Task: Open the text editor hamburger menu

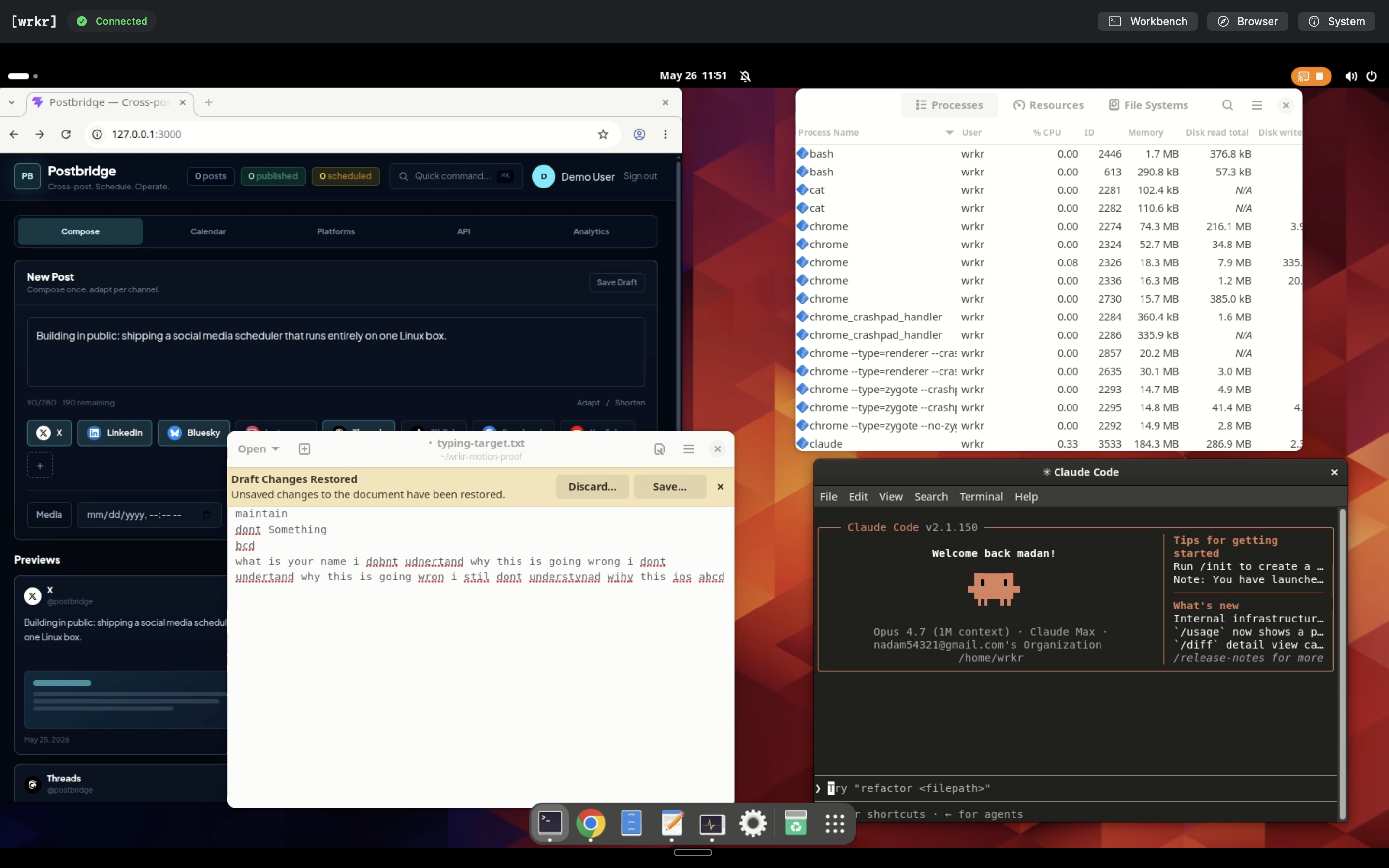Action: pyautogui.click(x=689, y=449)
